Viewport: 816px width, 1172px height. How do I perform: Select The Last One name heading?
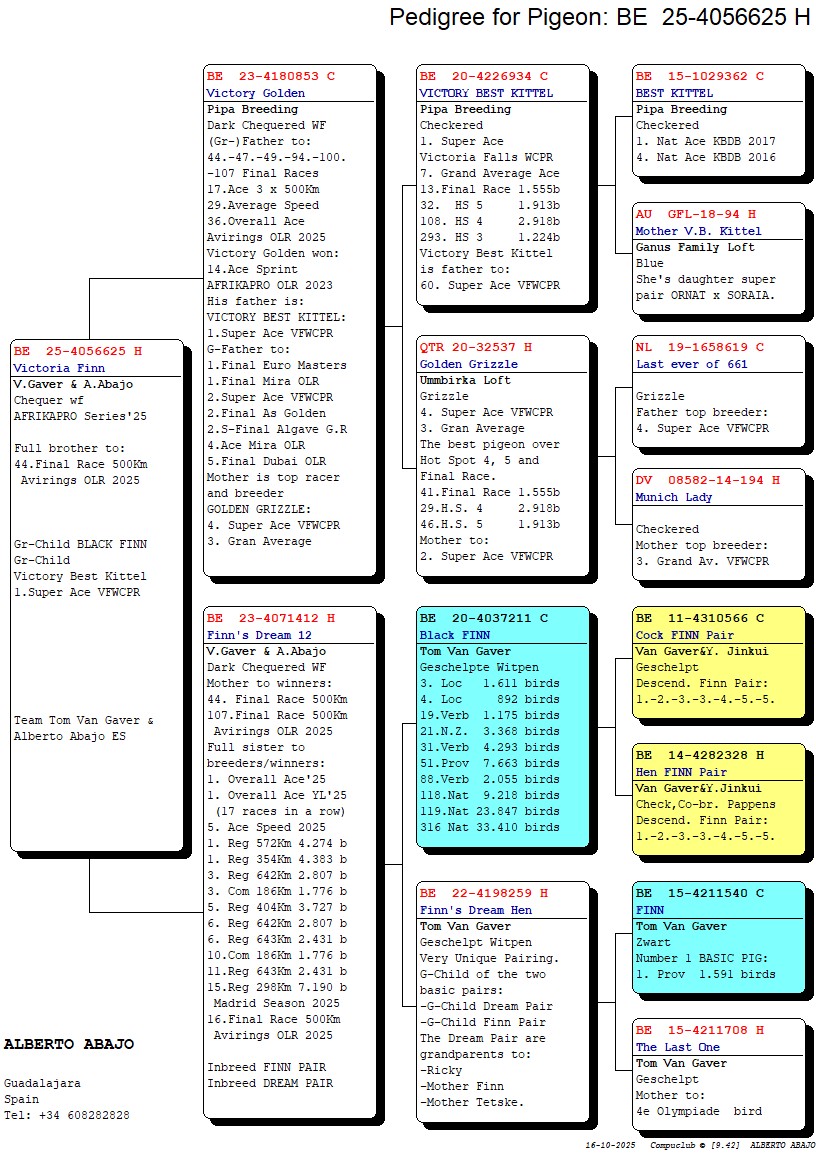coord(677,1047)
